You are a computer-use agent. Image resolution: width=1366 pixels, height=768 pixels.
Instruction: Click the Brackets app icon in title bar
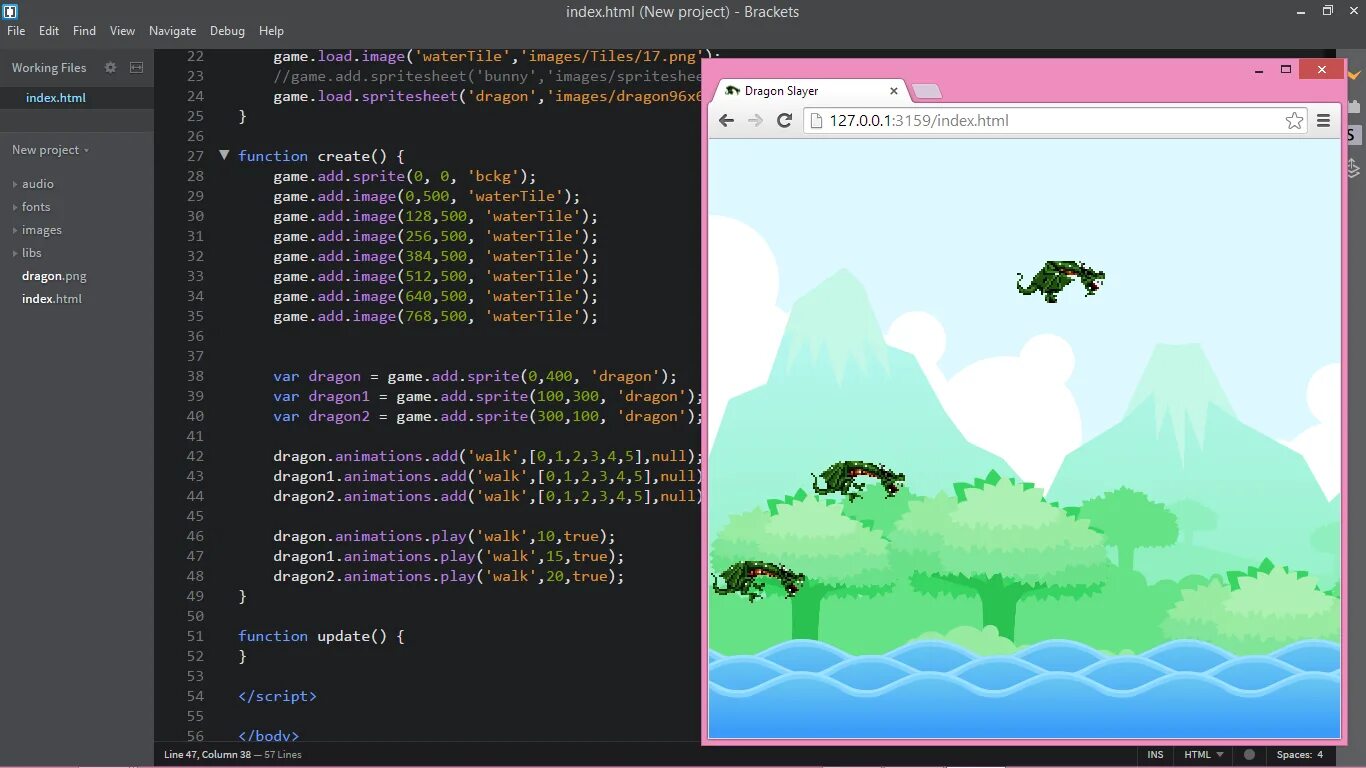tap(11, 11)
